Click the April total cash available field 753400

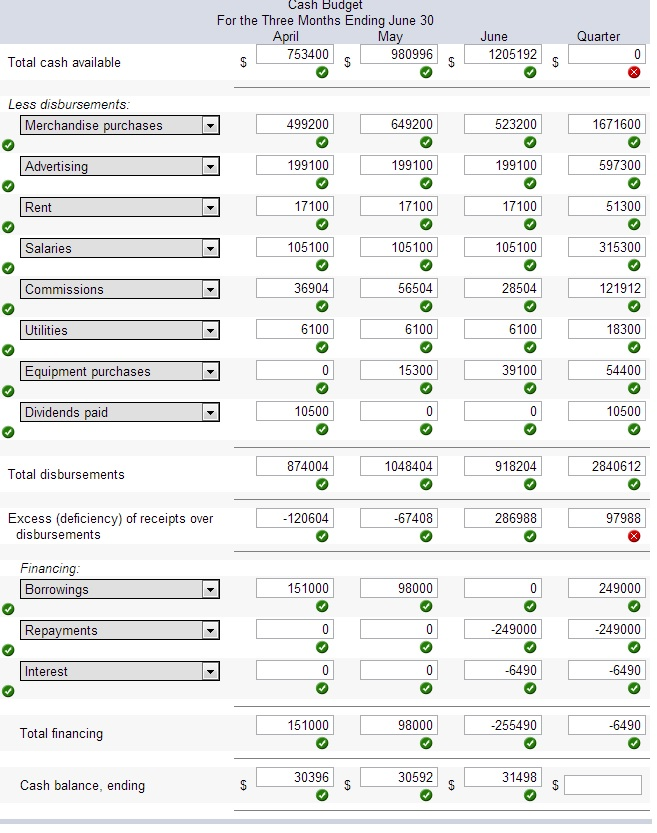point(295,54)
